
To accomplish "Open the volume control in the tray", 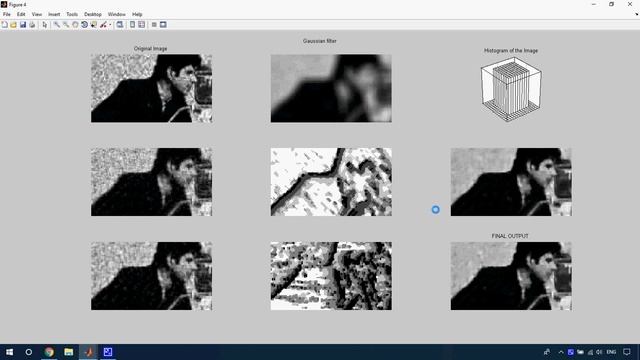I will [x=599, y=352].
